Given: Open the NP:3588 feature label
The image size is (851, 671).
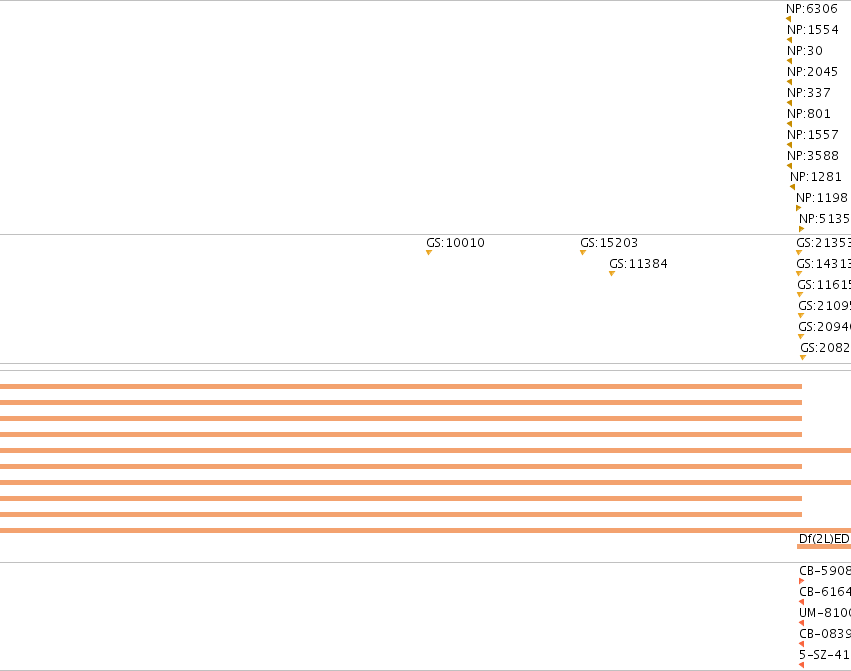Looking at the screenshot, I should (x=813, y=156).
